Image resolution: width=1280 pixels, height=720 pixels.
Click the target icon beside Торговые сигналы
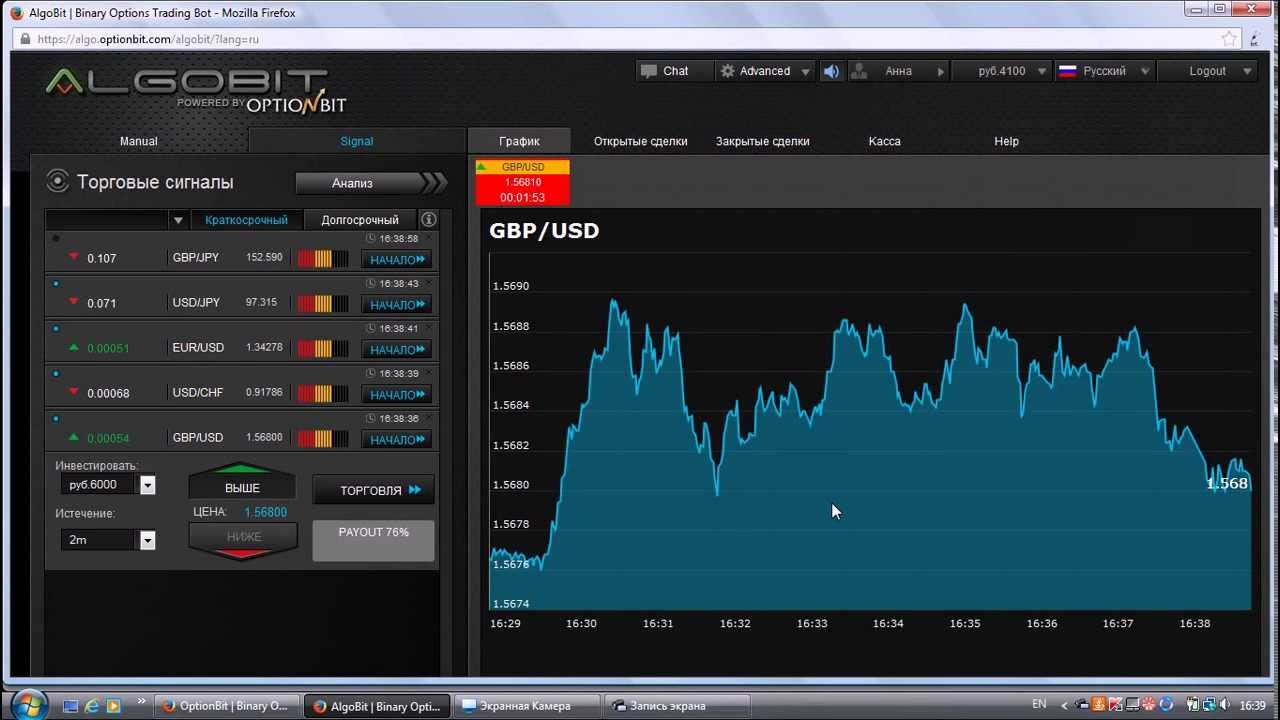pyautogui.click(x=58, y=181)
